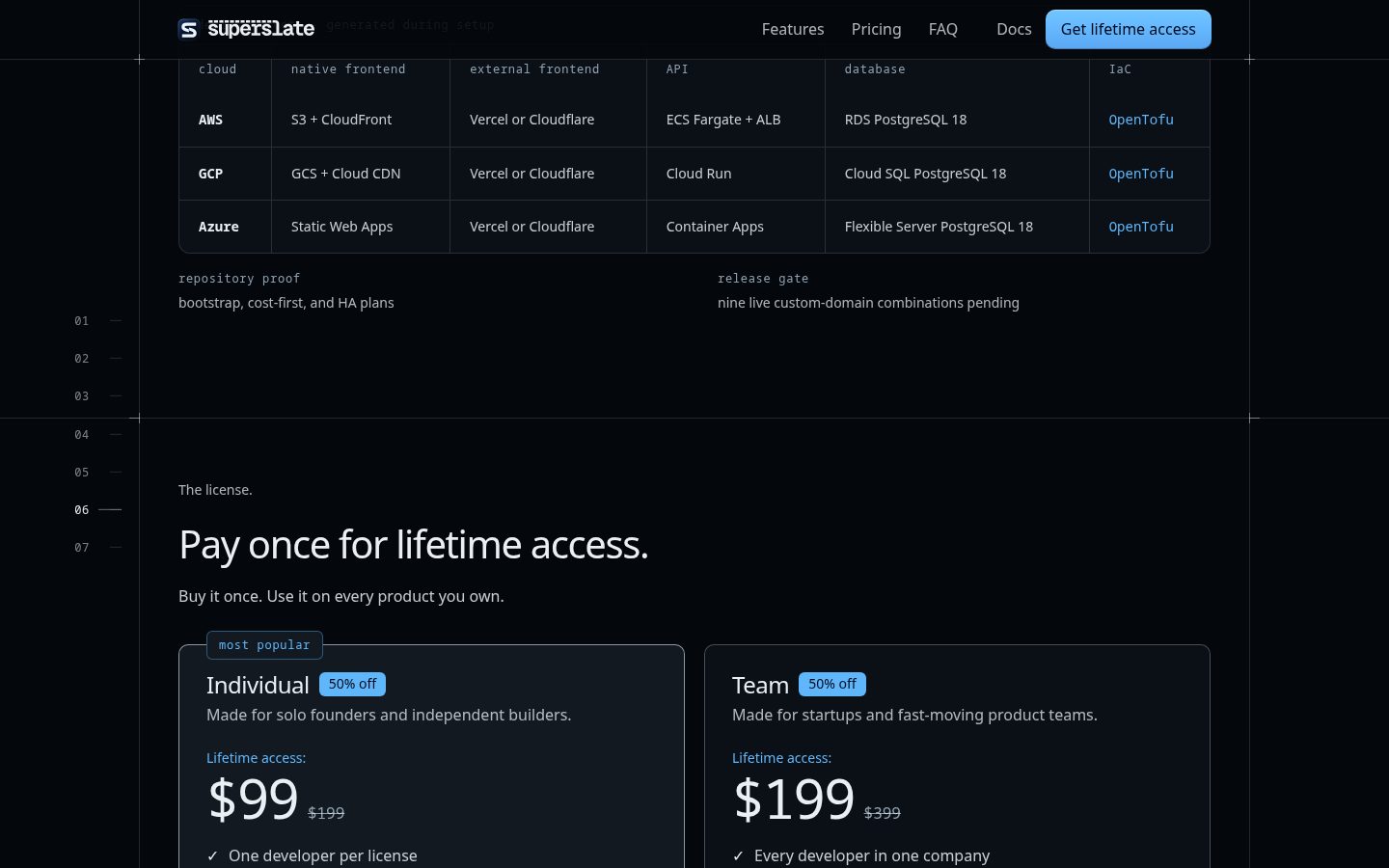
Task: Click the 50% off badge on Team plan
Action: tap(832, 684)
